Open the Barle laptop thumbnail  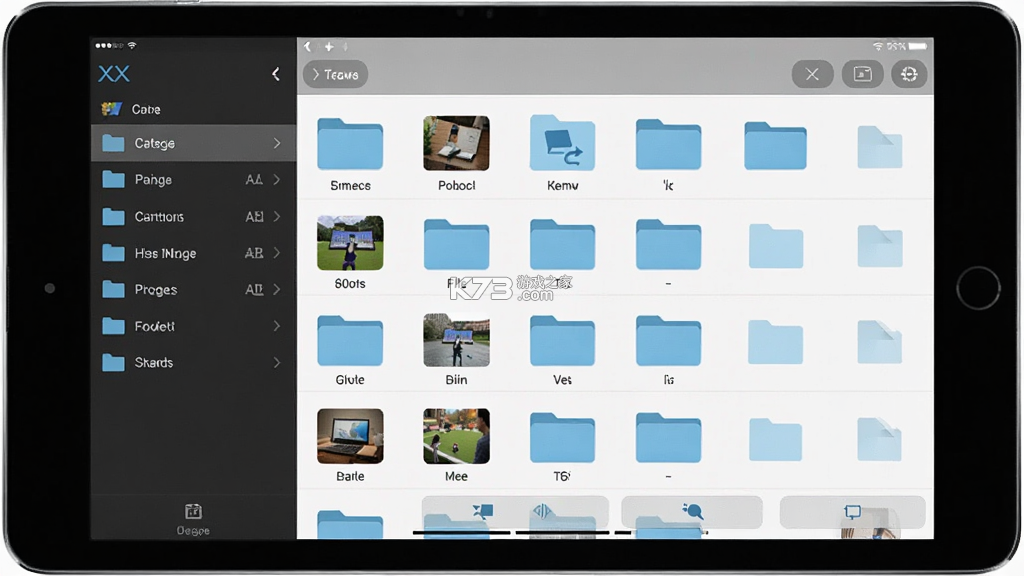(350, 436)
